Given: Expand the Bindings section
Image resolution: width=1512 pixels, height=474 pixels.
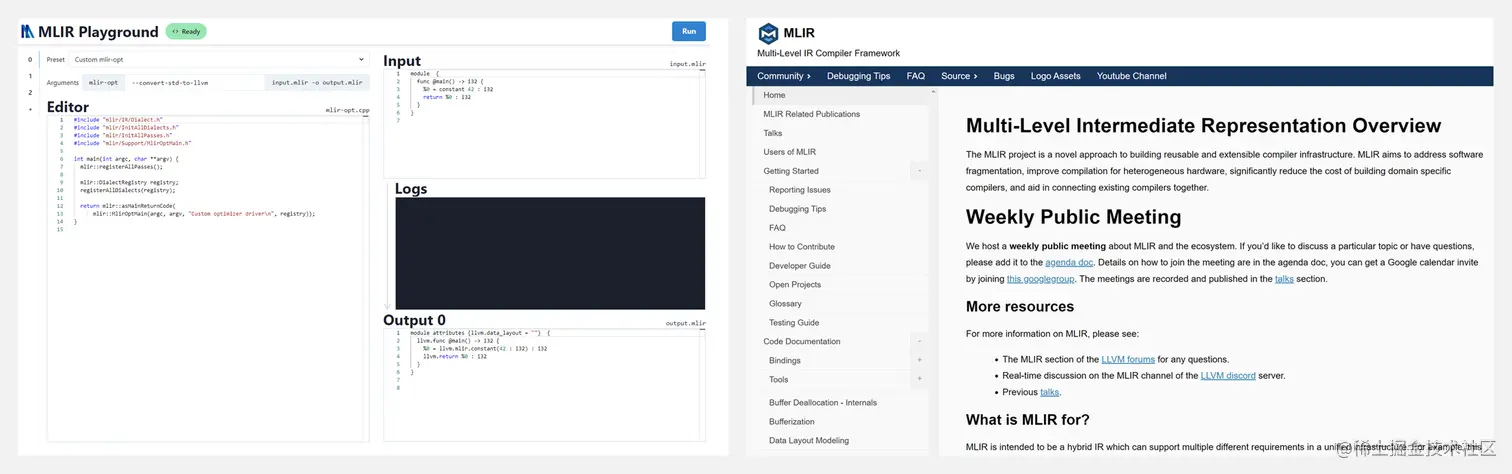Looking at the screenshot, I should pos(919,361).
